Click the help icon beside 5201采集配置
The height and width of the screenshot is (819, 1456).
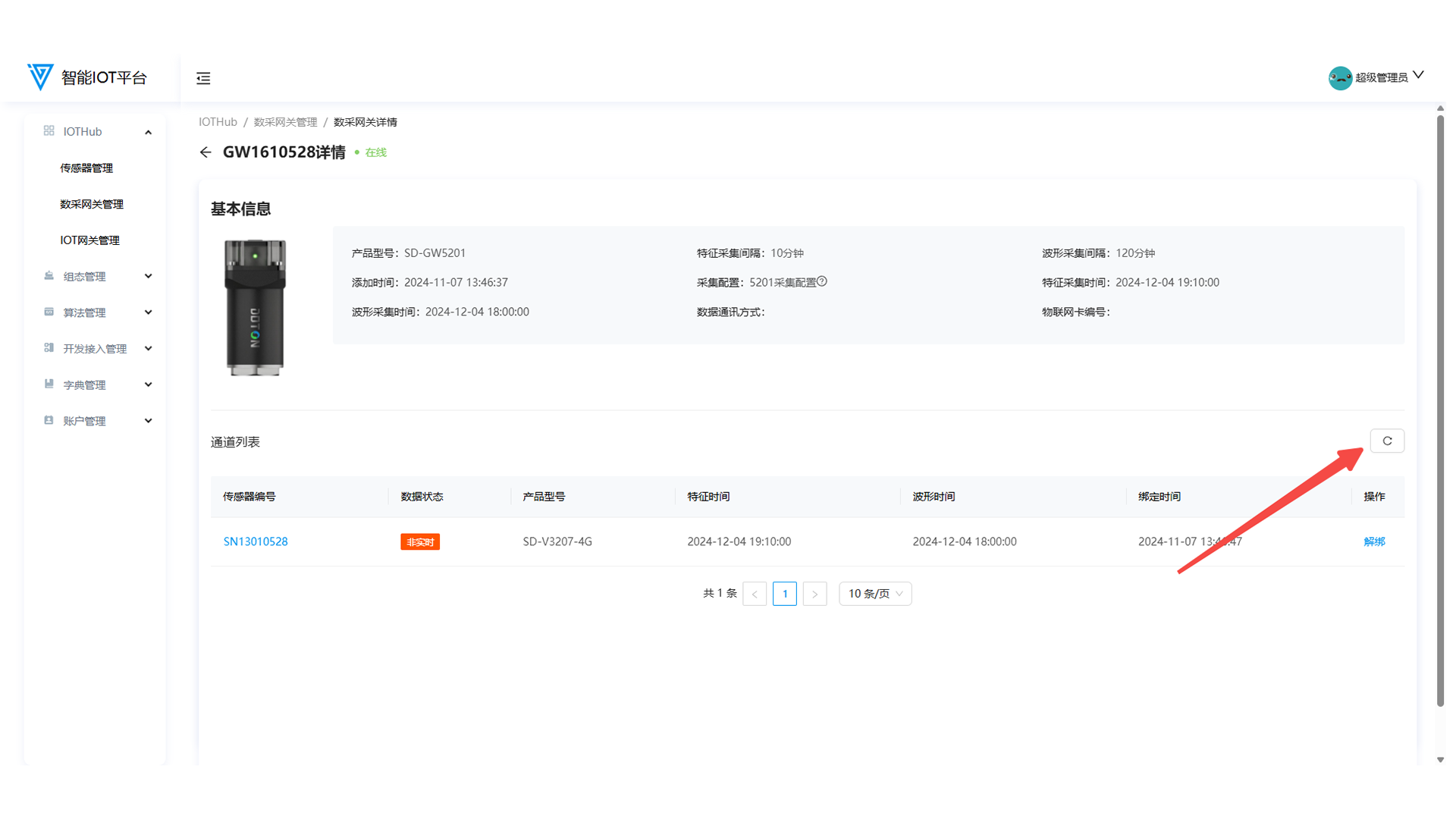click(x=822, y=281)
